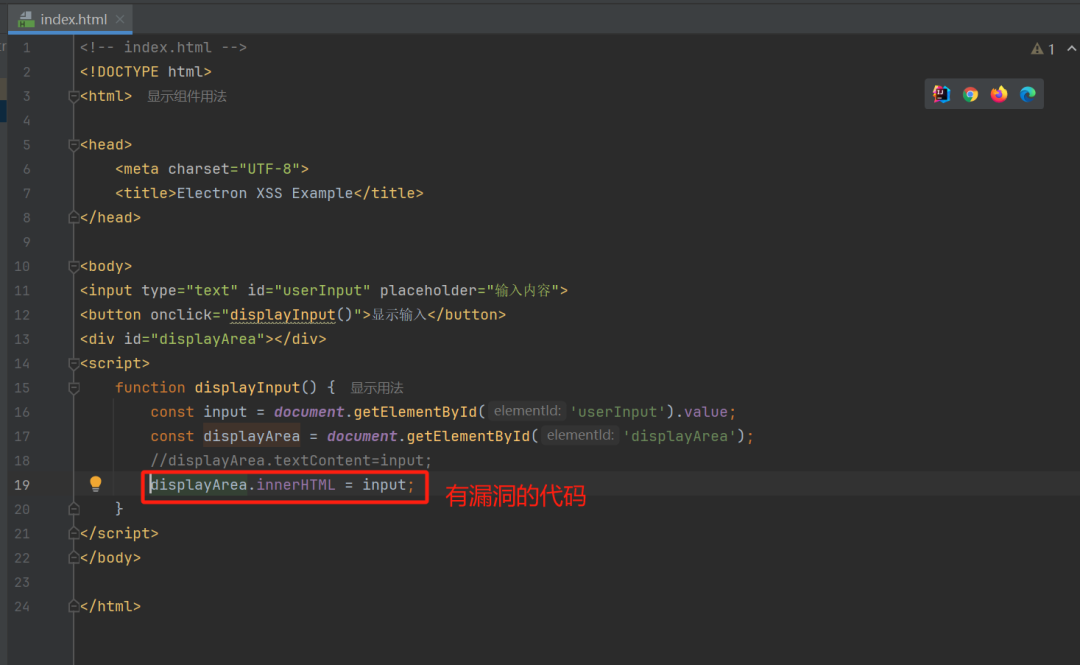This screenshot has width=1080, height=665.
Task: Click the warning triangle inspection indicator
Action: (x=1037, y=49)
